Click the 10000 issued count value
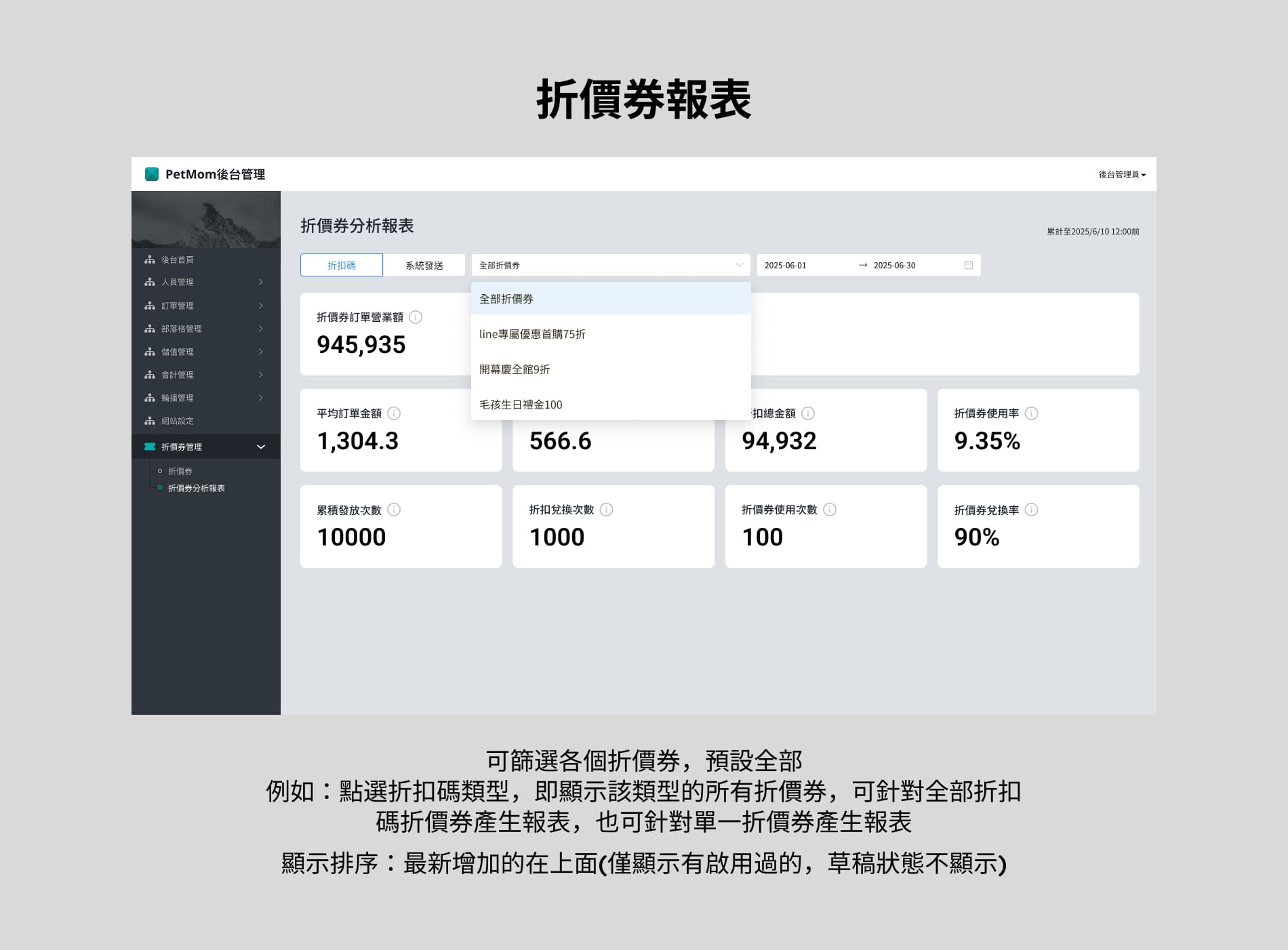 pos(351,537)
